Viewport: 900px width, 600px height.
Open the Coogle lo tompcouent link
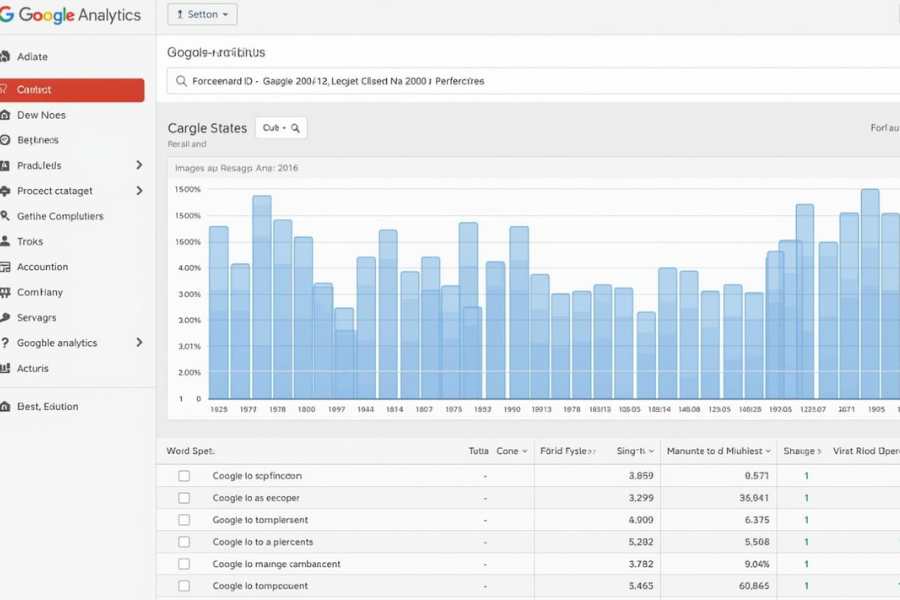click(x=260, y=586)
